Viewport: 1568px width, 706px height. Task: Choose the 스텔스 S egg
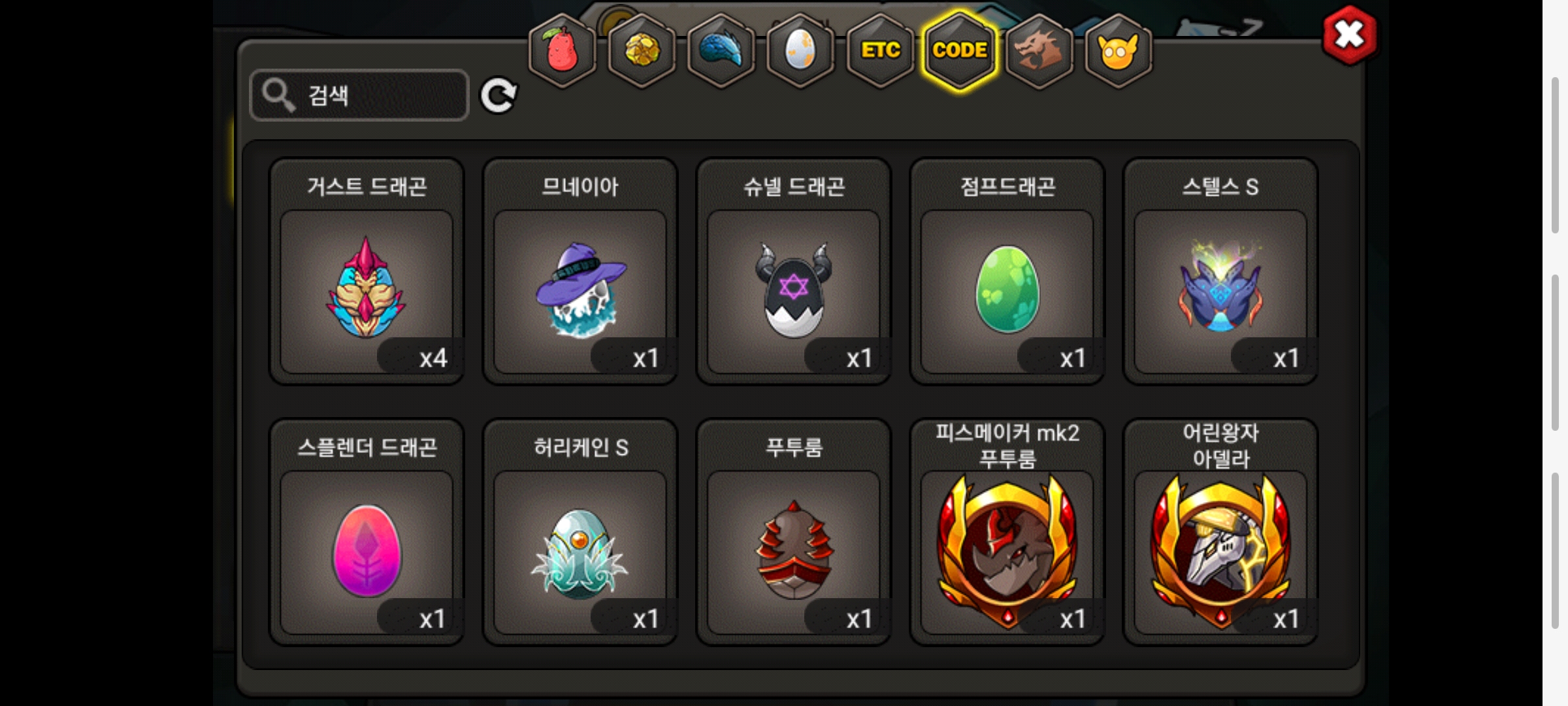click(1220, 271)
